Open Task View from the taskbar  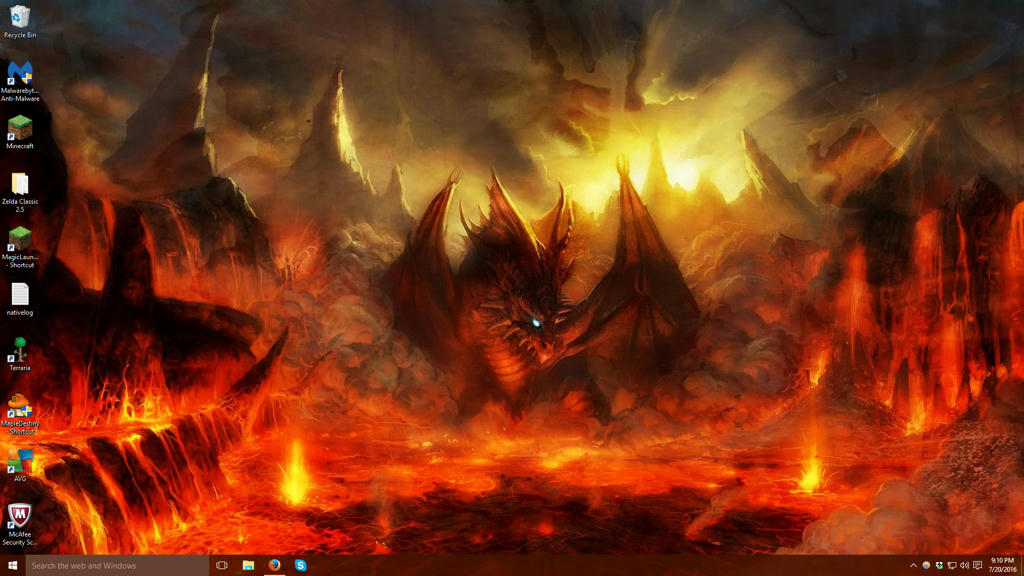tap(221, 566)
